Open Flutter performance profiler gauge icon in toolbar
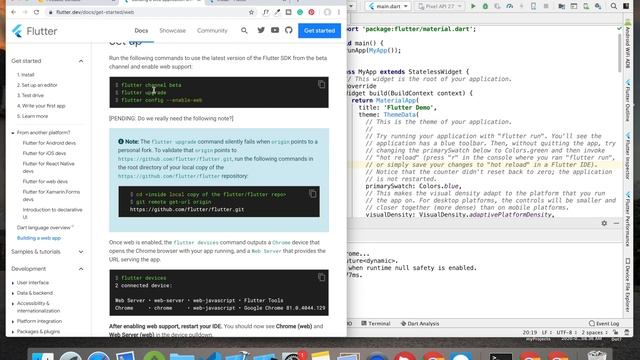This screenshot has height=360, width=640. (509, 6)
